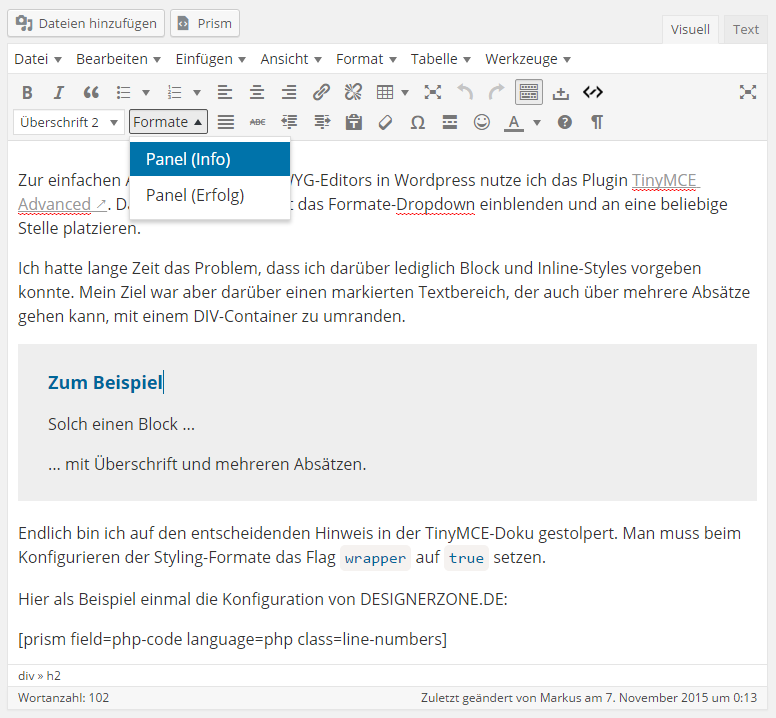776x718 pixels.
Task: Open the Überschrift 2 format dropdown
Action: click(68, 122)
